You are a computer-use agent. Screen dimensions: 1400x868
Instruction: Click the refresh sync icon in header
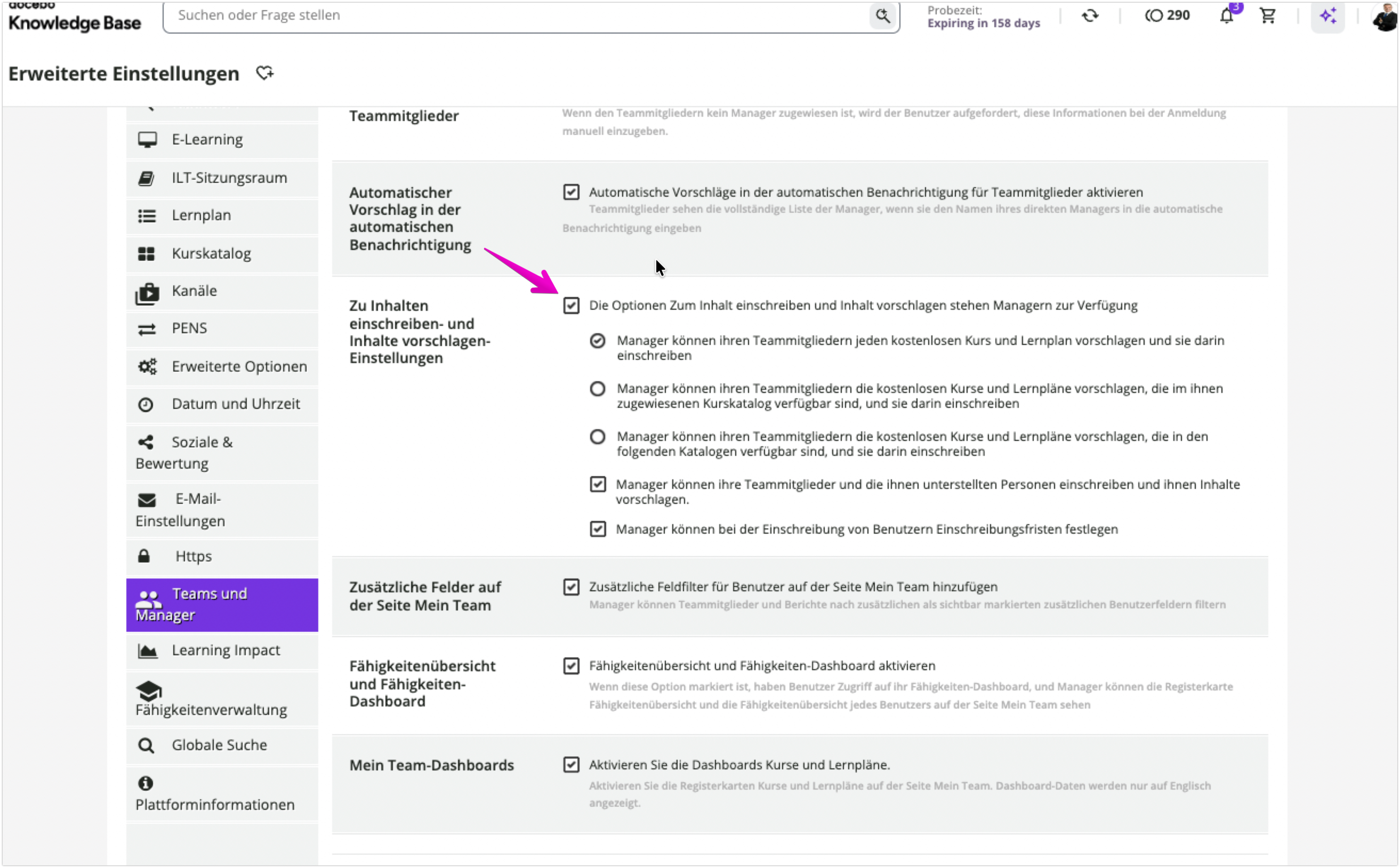point(1089,15)
